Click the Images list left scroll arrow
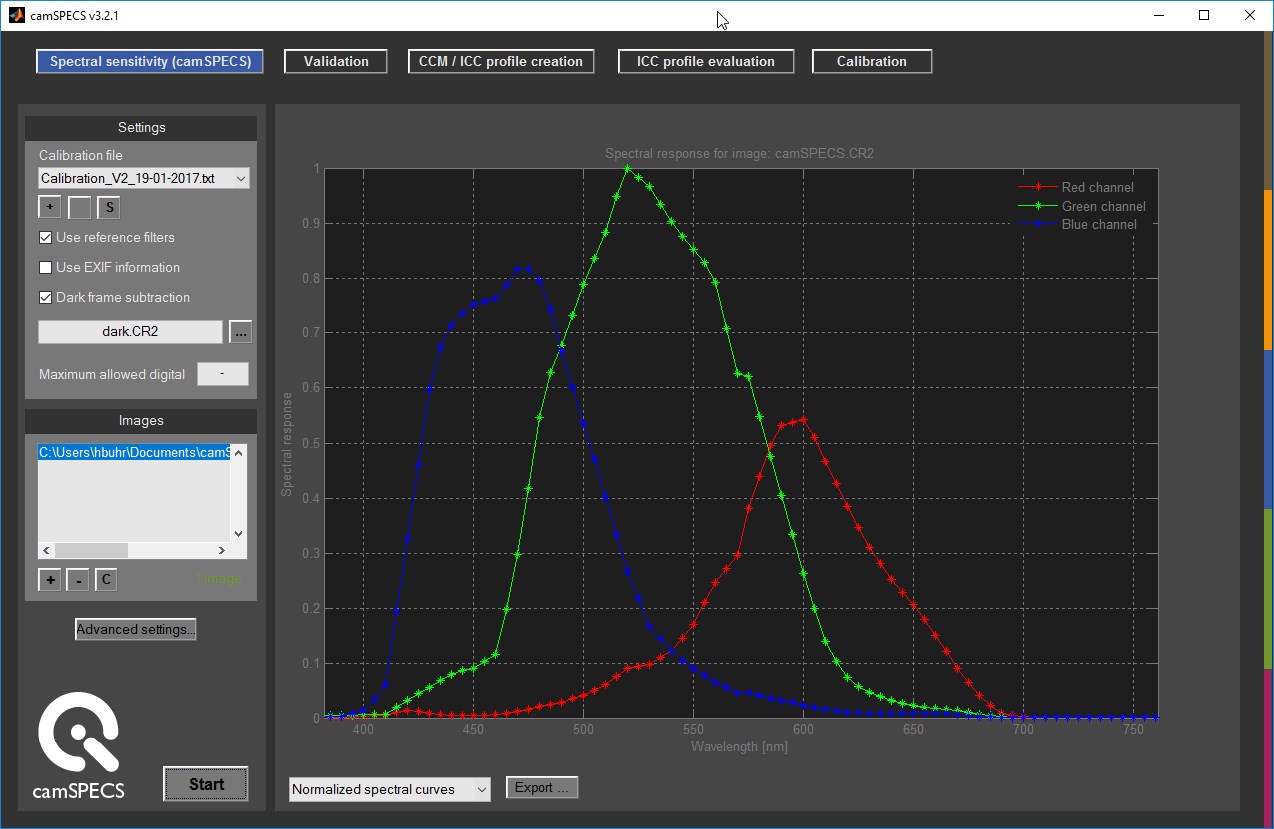 (46, 551)
